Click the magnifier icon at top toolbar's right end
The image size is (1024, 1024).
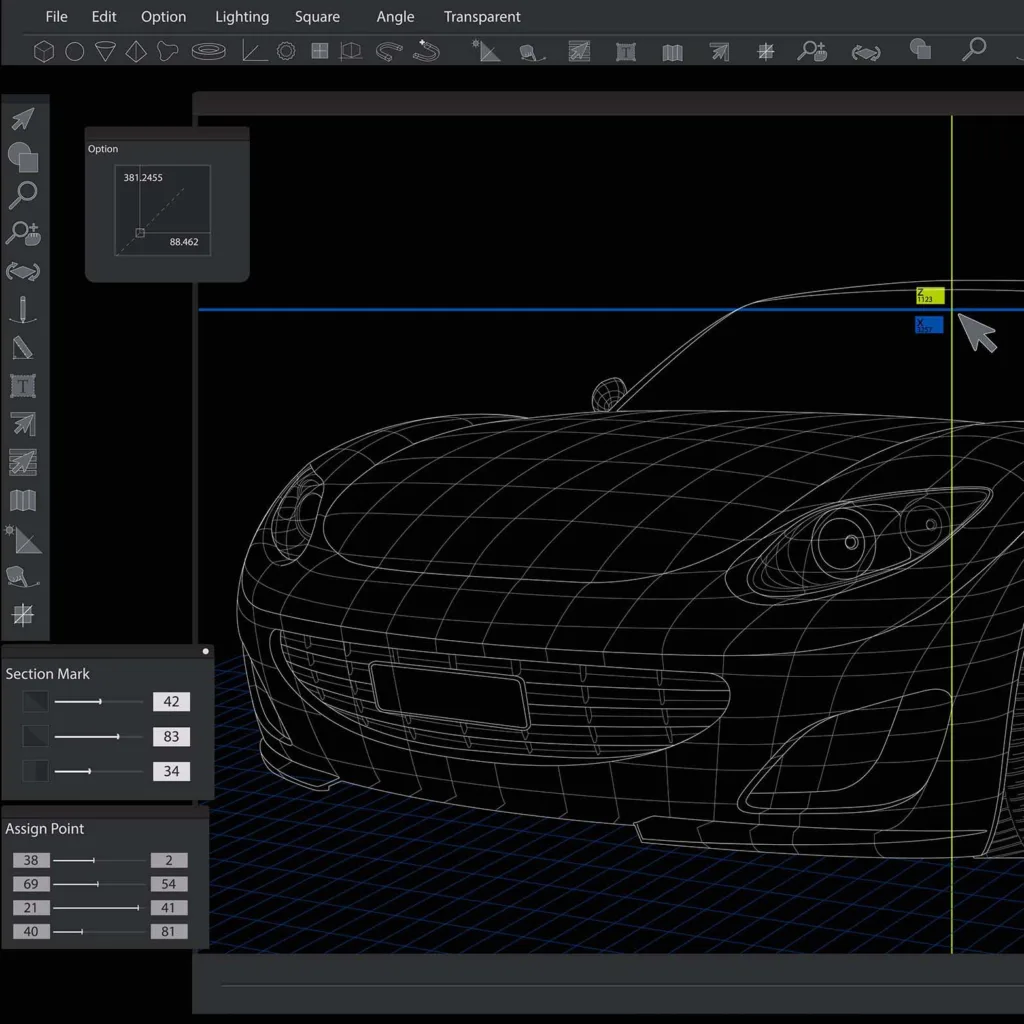tap(973, 49)
